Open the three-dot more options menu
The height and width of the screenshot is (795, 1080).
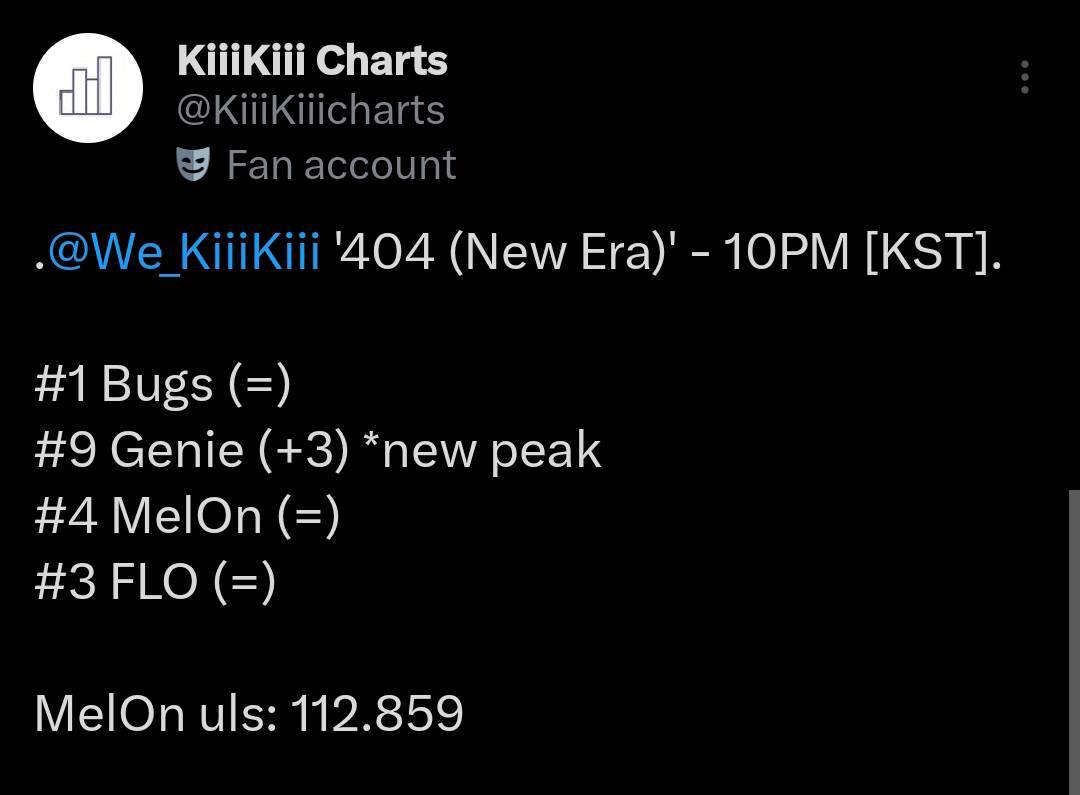(1024, 77)
